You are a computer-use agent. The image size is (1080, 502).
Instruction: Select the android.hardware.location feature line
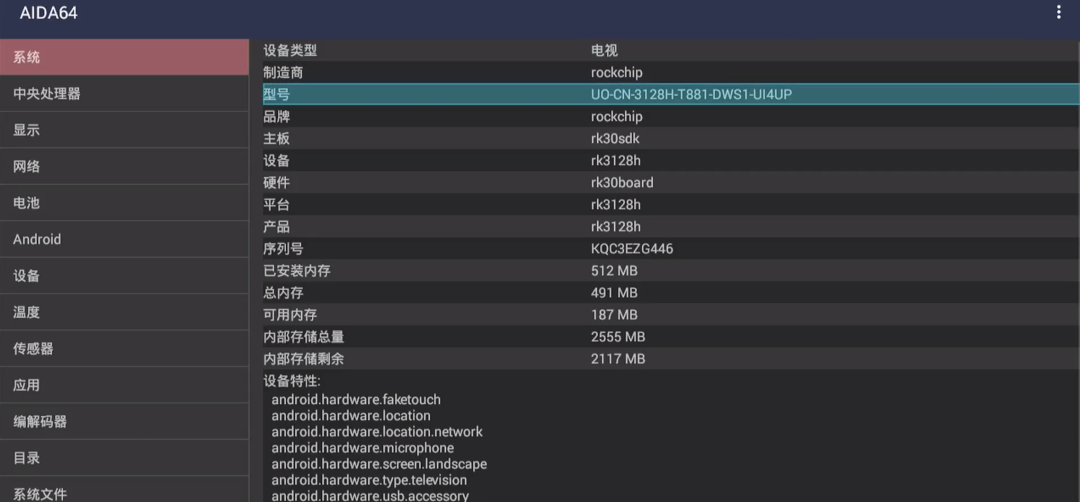point(351,416)
